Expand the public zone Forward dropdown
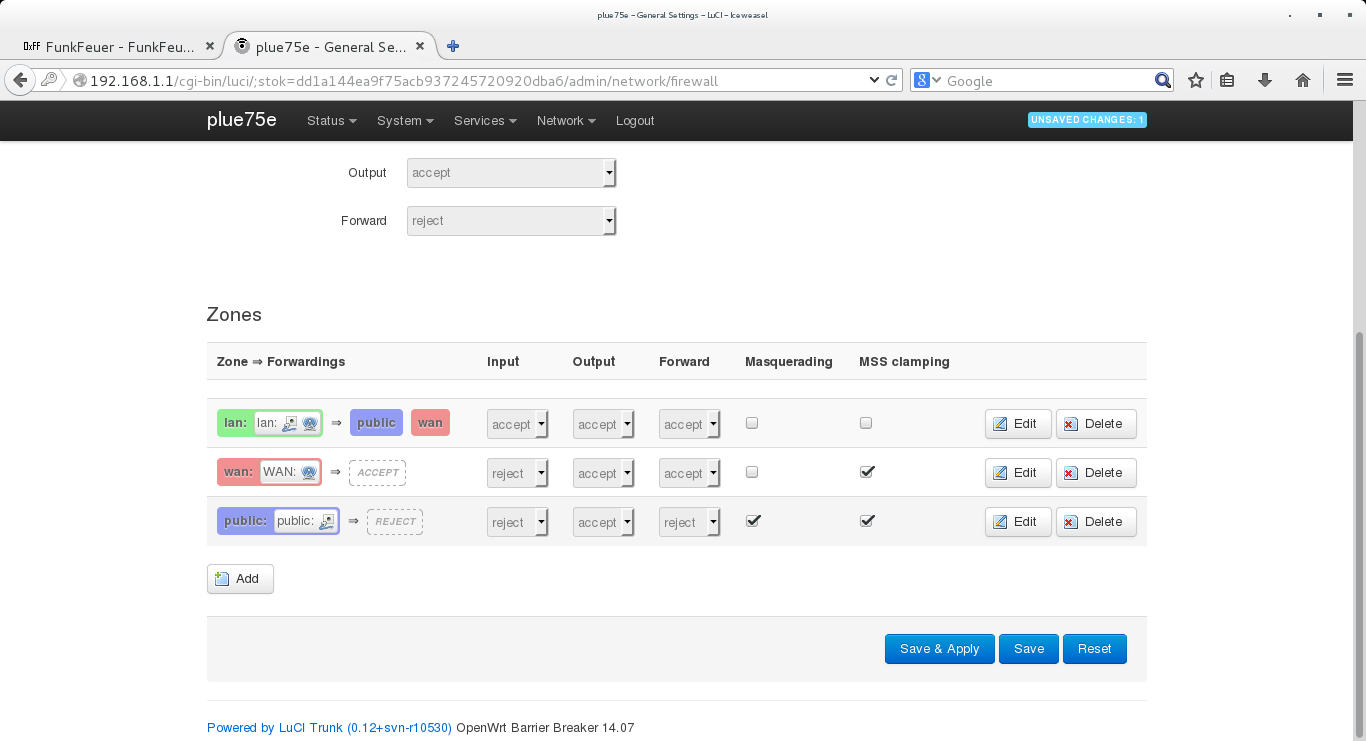The image size is (1366, 741). (x=689, y=522)
